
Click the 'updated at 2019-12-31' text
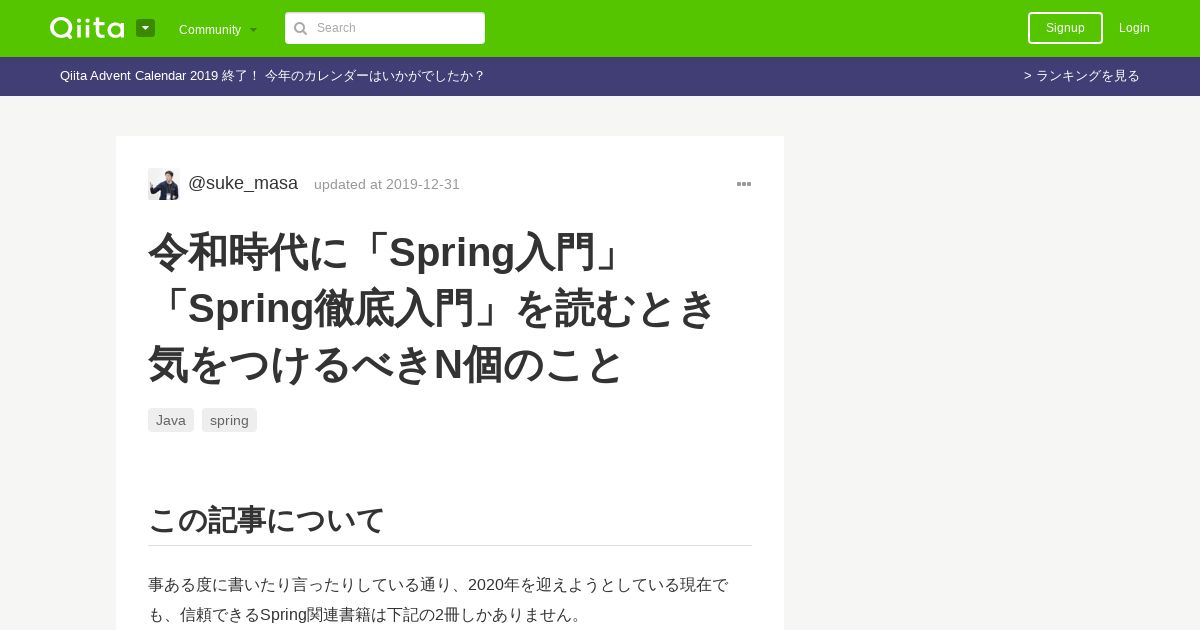point(387,184)
